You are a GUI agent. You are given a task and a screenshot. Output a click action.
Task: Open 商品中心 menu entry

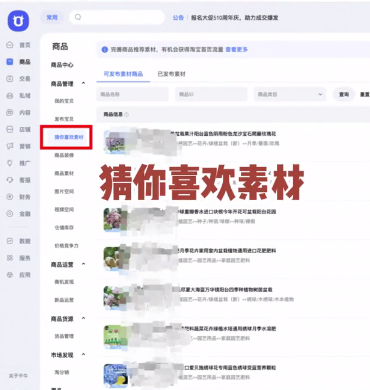tap(62, 65)
